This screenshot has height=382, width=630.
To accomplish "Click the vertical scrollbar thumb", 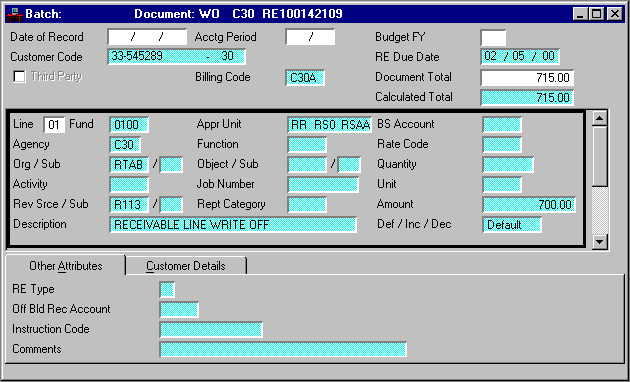I will tap(600, 156).
